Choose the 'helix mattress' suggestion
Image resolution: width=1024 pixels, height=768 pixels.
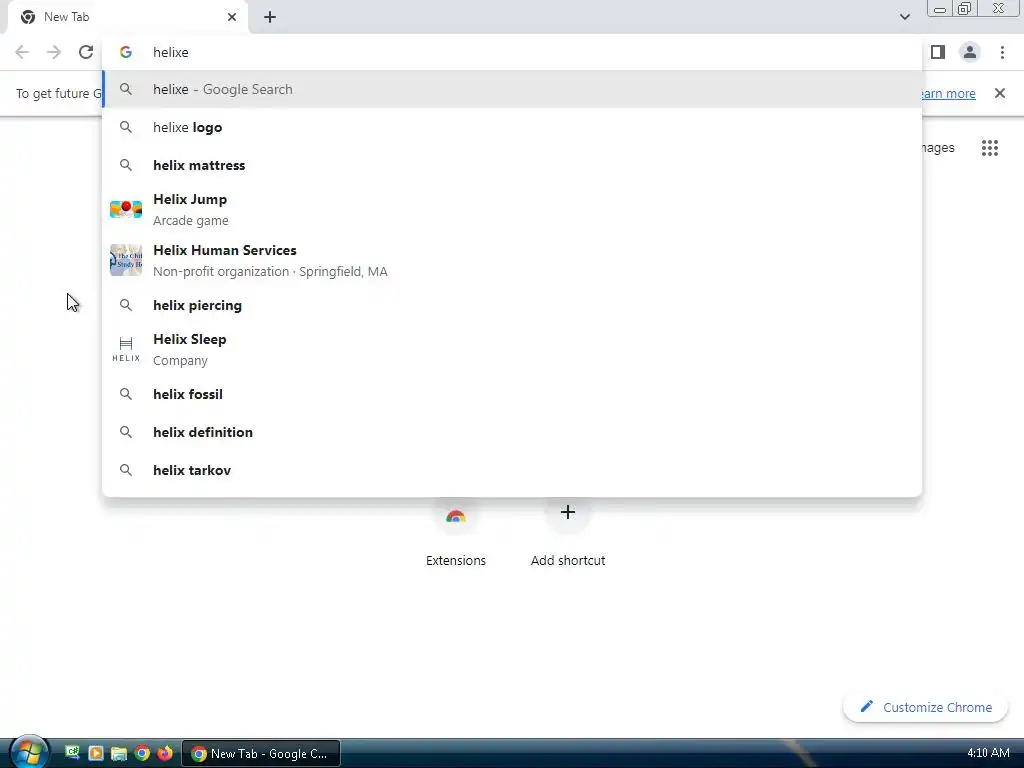[512, 165]
